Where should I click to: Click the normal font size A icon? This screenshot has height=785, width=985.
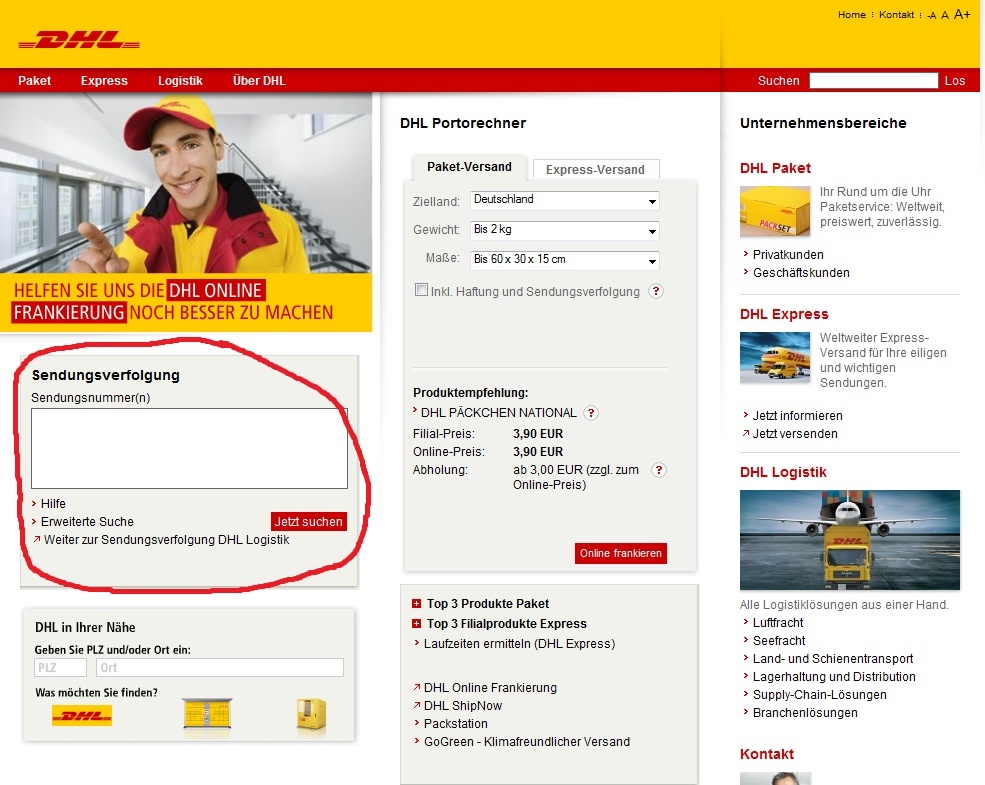(x=945, y=15)
